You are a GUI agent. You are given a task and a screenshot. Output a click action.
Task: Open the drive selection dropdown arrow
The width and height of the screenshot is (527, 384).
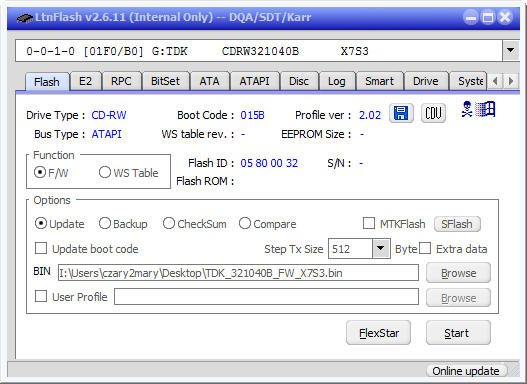click(511, 51)
